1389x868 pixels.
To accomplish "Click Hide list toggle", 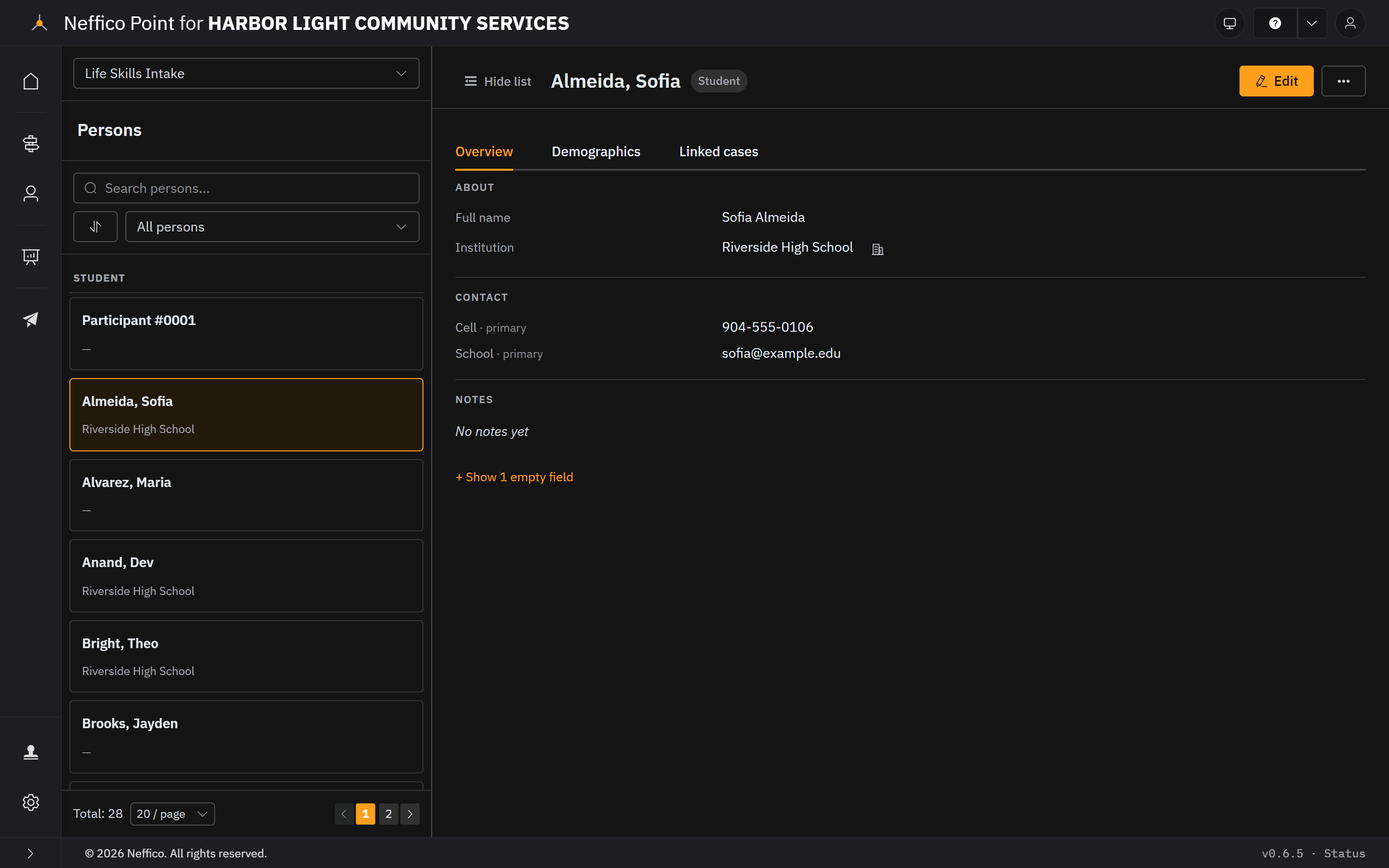I will (x=498, y=81).
